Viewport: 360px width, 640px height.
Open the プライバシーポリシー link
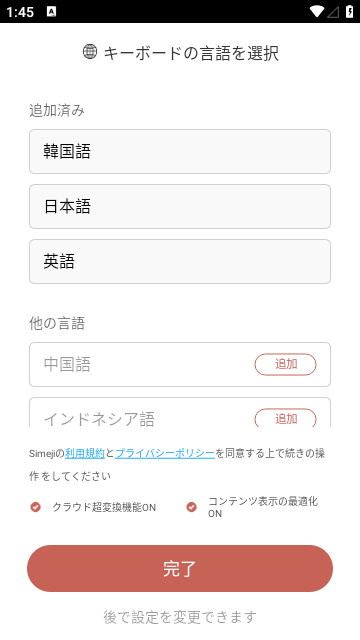click(165, 453)
